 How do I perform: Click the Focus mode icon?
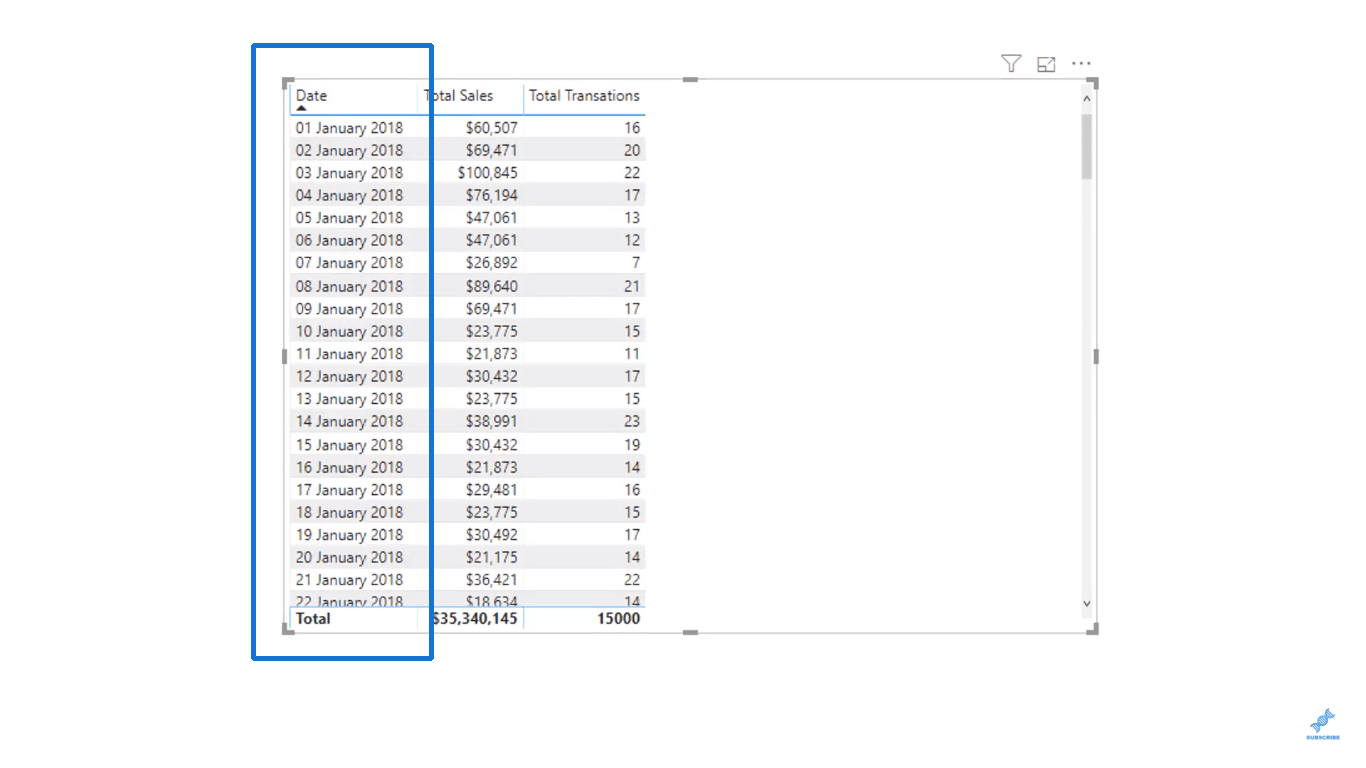coord(1046,64)
